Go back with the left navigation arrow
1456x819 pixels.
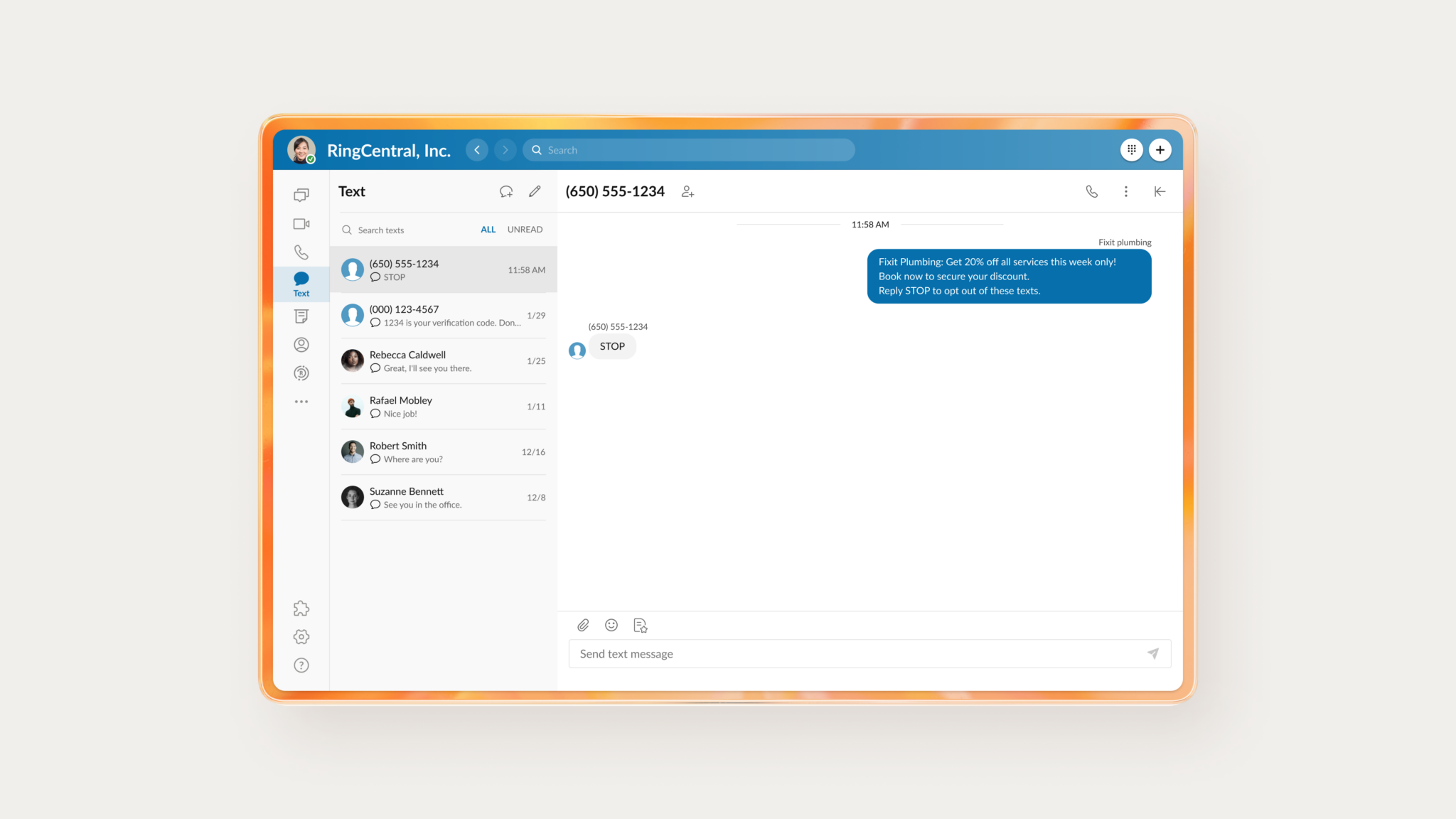pos(477,150)
